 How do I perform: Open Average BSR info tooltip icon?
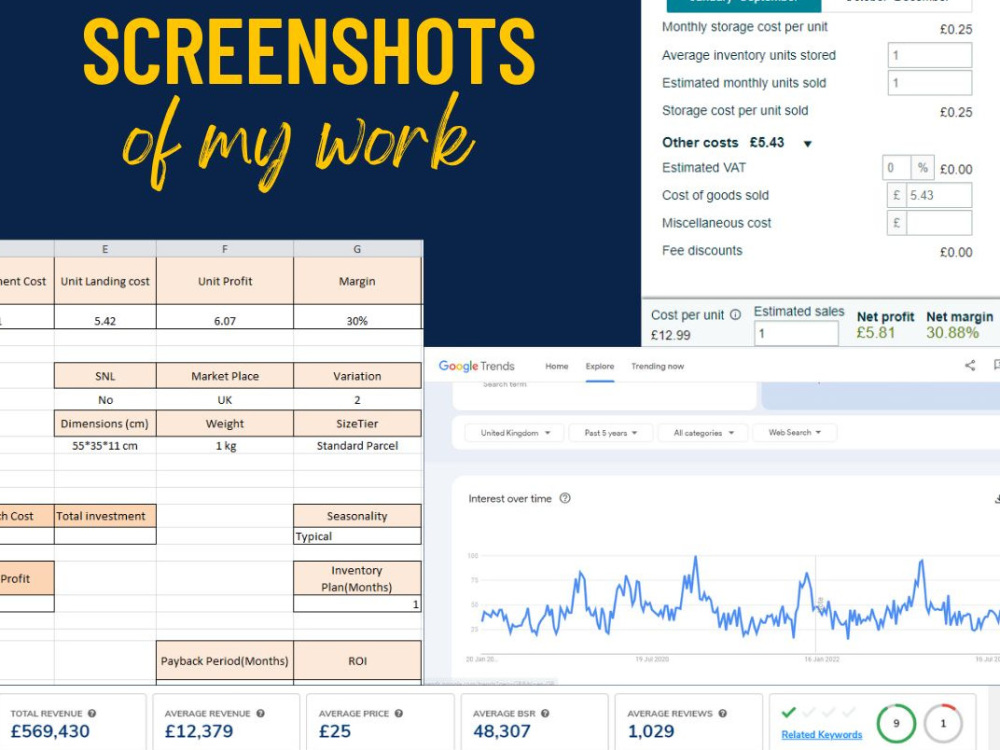pos(545,714)
